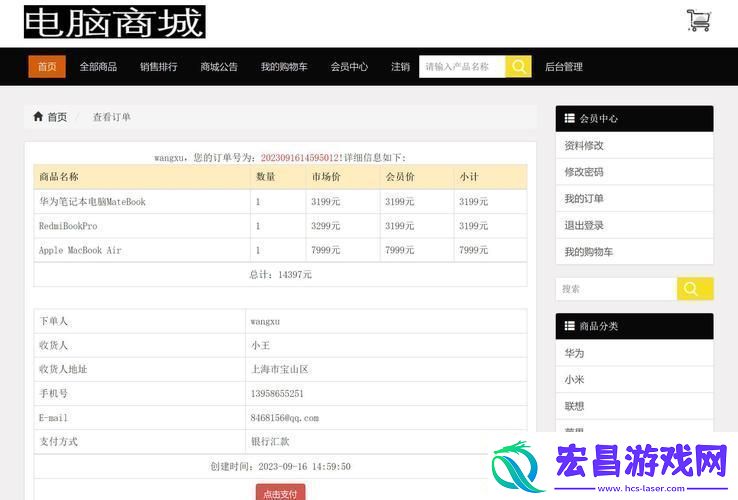The width and height of the screenshot is (738, 500).
Task: Click 总计：14397元 total row
Action: click(x=281, y=274)
